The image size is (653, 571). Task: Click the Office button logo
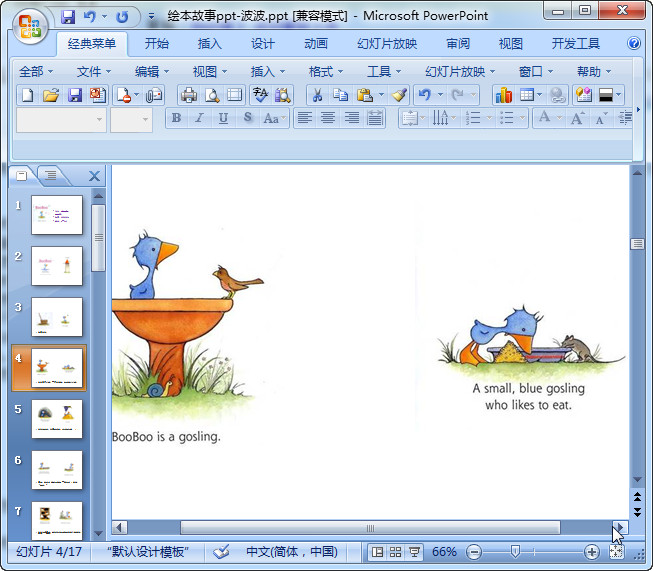pos(30,26)
